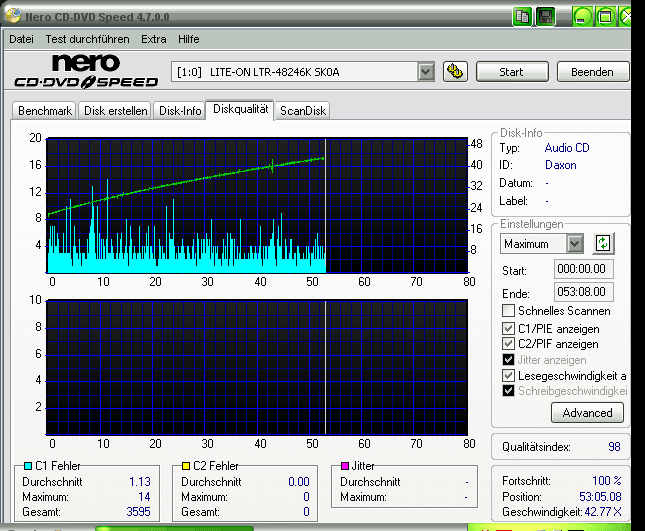Select the LITE-ON LTR-48246K drive combo box
The height and width of the screenshot is (531, 645).
pyautogui.click(x=303, y=72)
